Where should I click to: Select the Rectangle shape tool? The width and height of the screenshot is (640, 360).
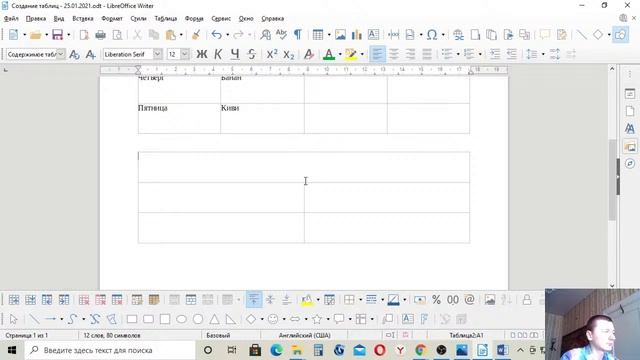(x=132, y=319)
